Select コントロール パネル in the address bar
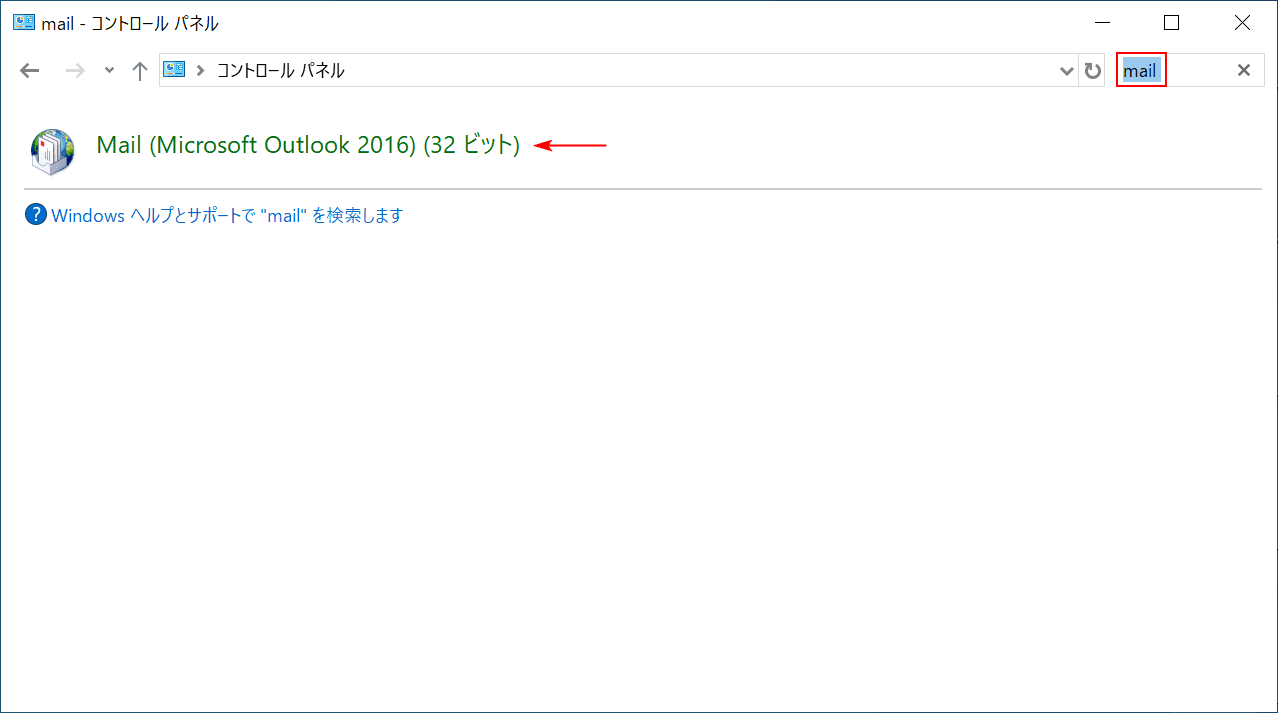Viewport: 1278px width, 713px height. 280,71
